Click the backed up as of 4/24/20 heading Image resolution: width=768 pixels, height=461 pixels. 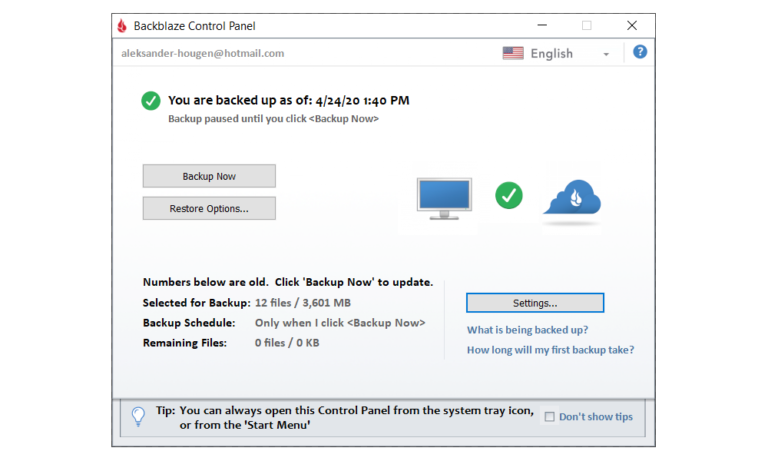(x=289, y=100)
